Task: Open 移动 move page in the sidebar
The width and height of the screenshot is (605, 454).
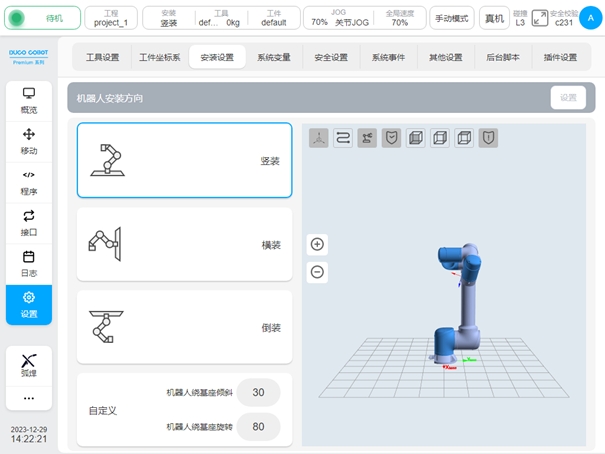Action: 29,141
